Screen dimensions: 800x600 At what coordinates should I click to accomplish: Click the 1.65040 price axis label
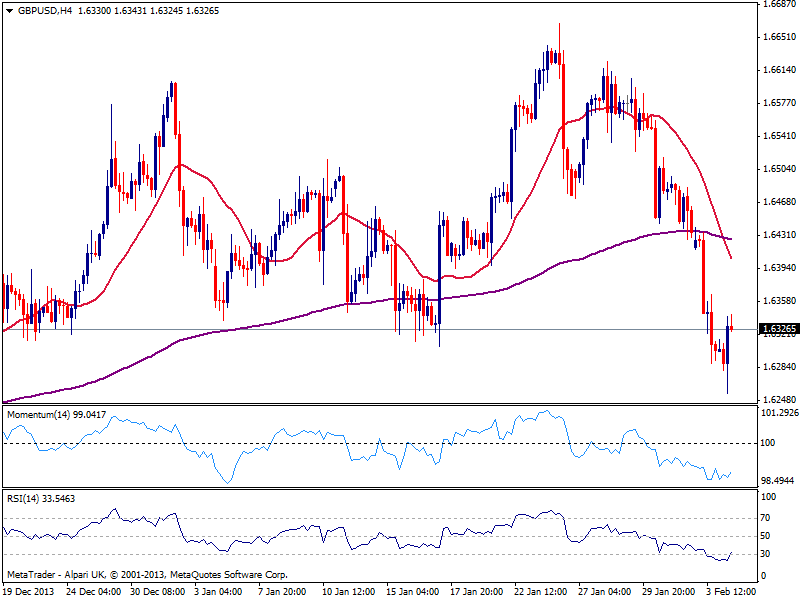tap(779, 169)
